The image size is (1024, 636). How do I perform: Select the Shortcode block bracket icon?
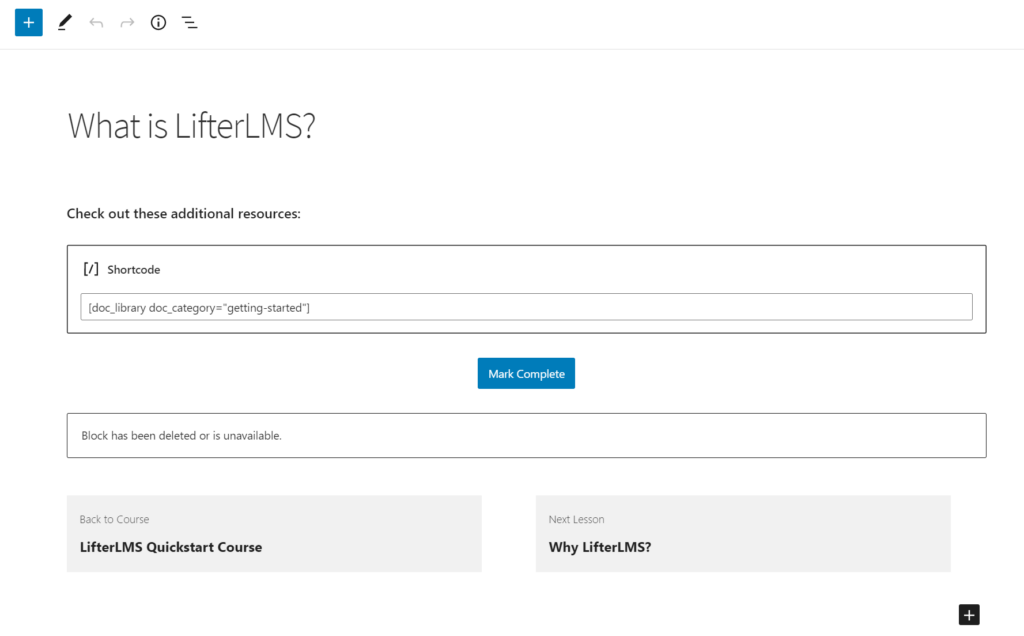pyautogui.click(x=91, y=269)
